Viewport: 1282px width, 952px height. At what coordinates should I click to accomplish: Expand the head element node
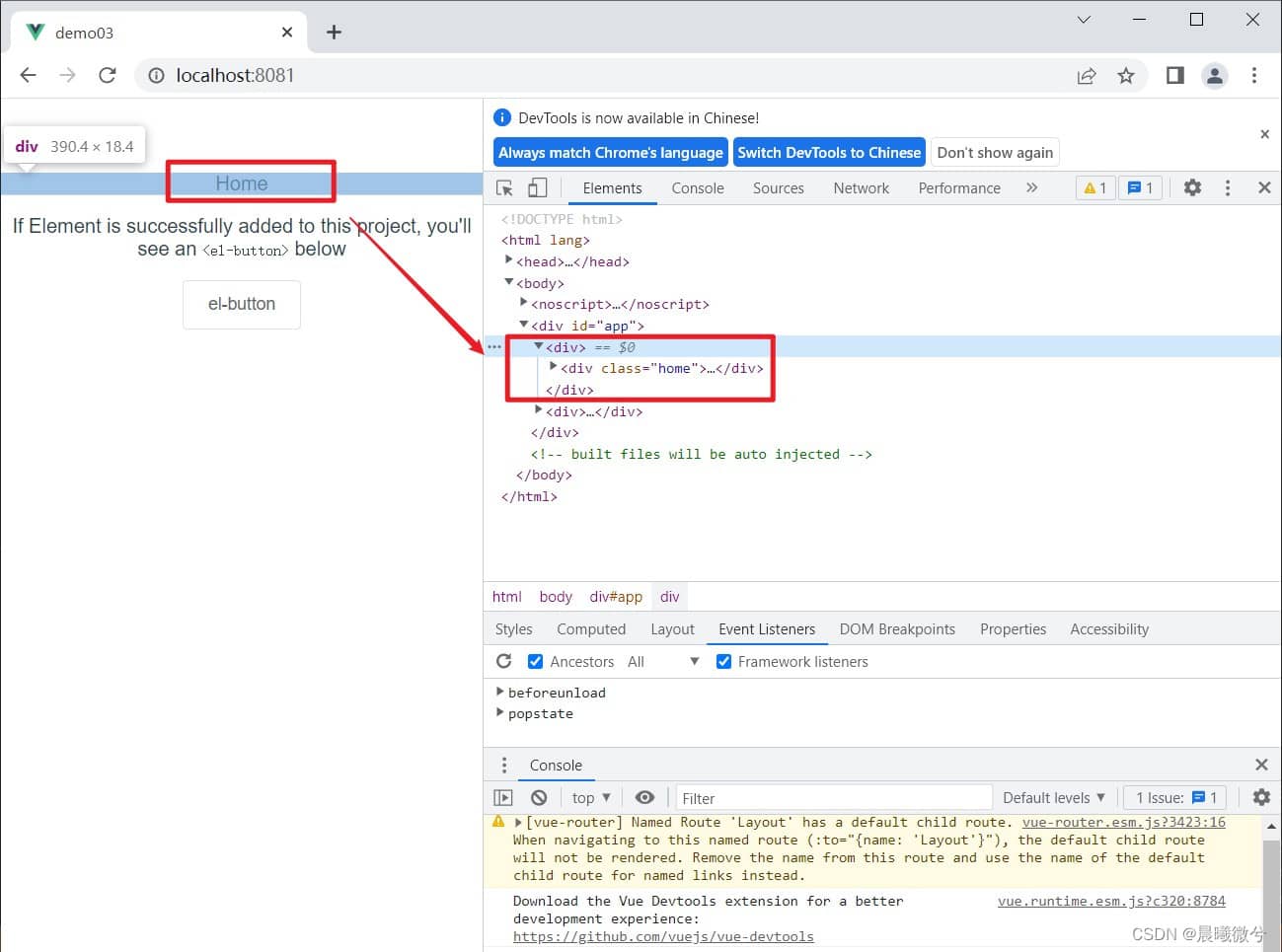click(509, 260)
